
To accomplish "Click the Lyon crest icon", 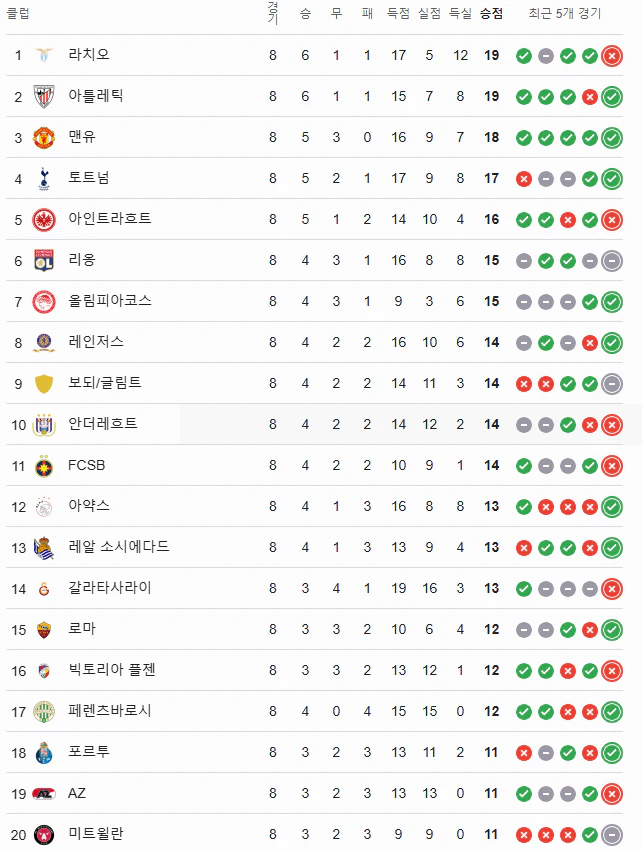I will click(44, 261).
